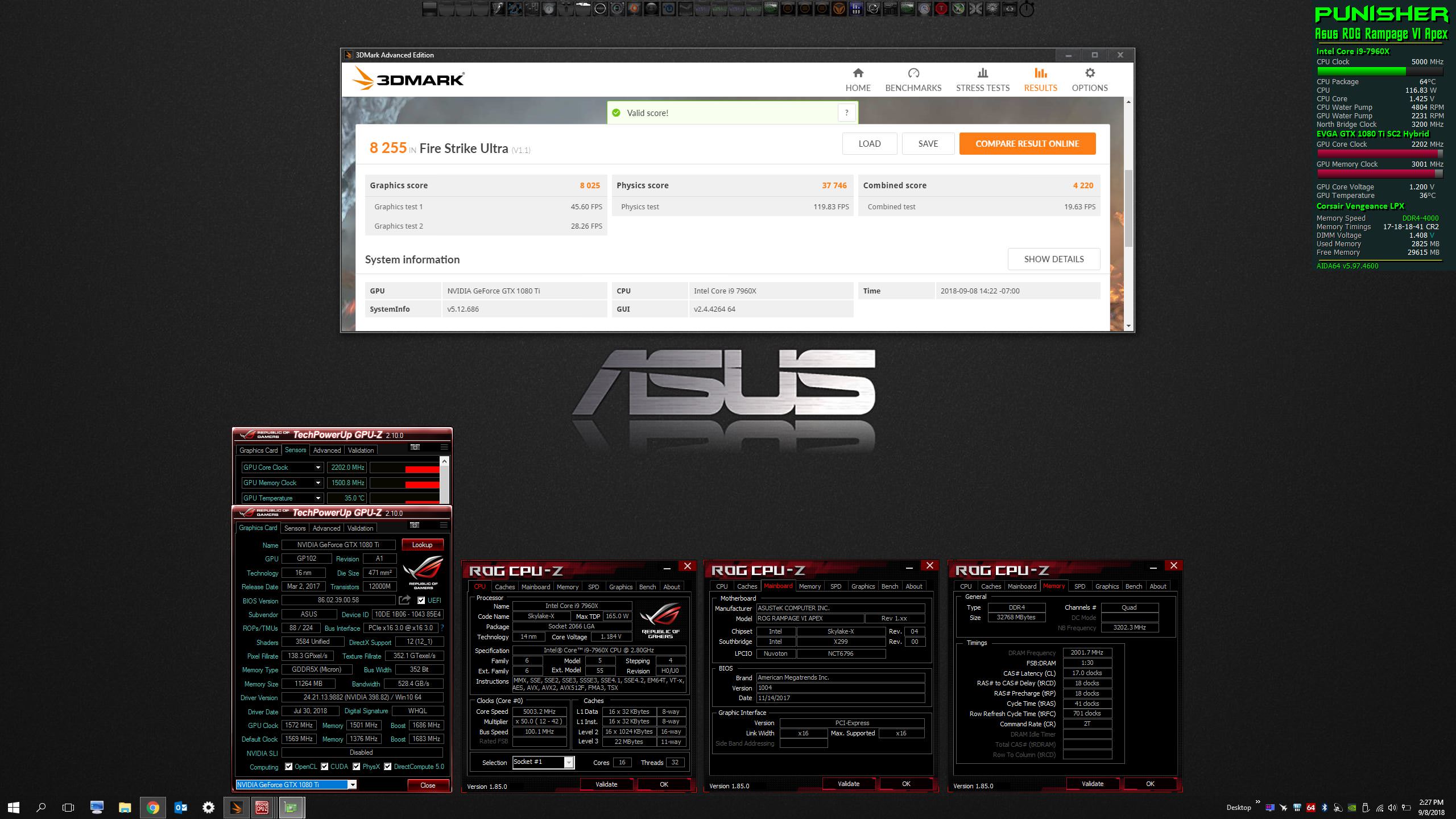
Task: Click the question mark beside Valid score
Action: pyautogui.click(x=846, y=113)
